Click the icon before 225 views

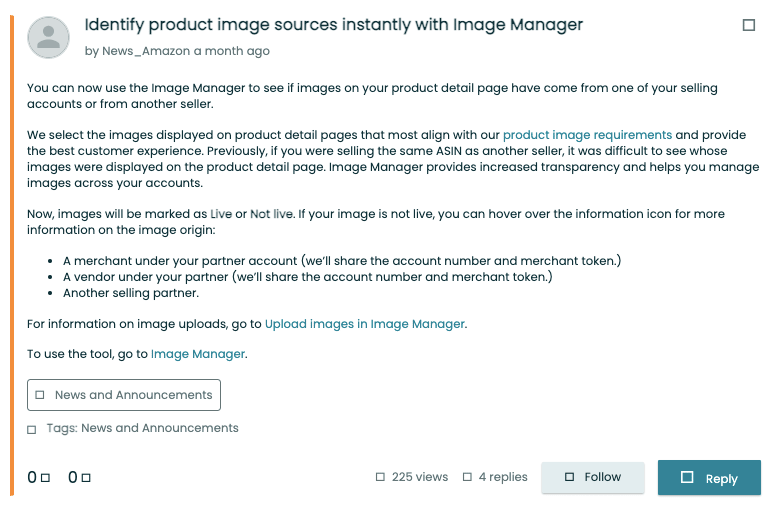click(380, 477)
